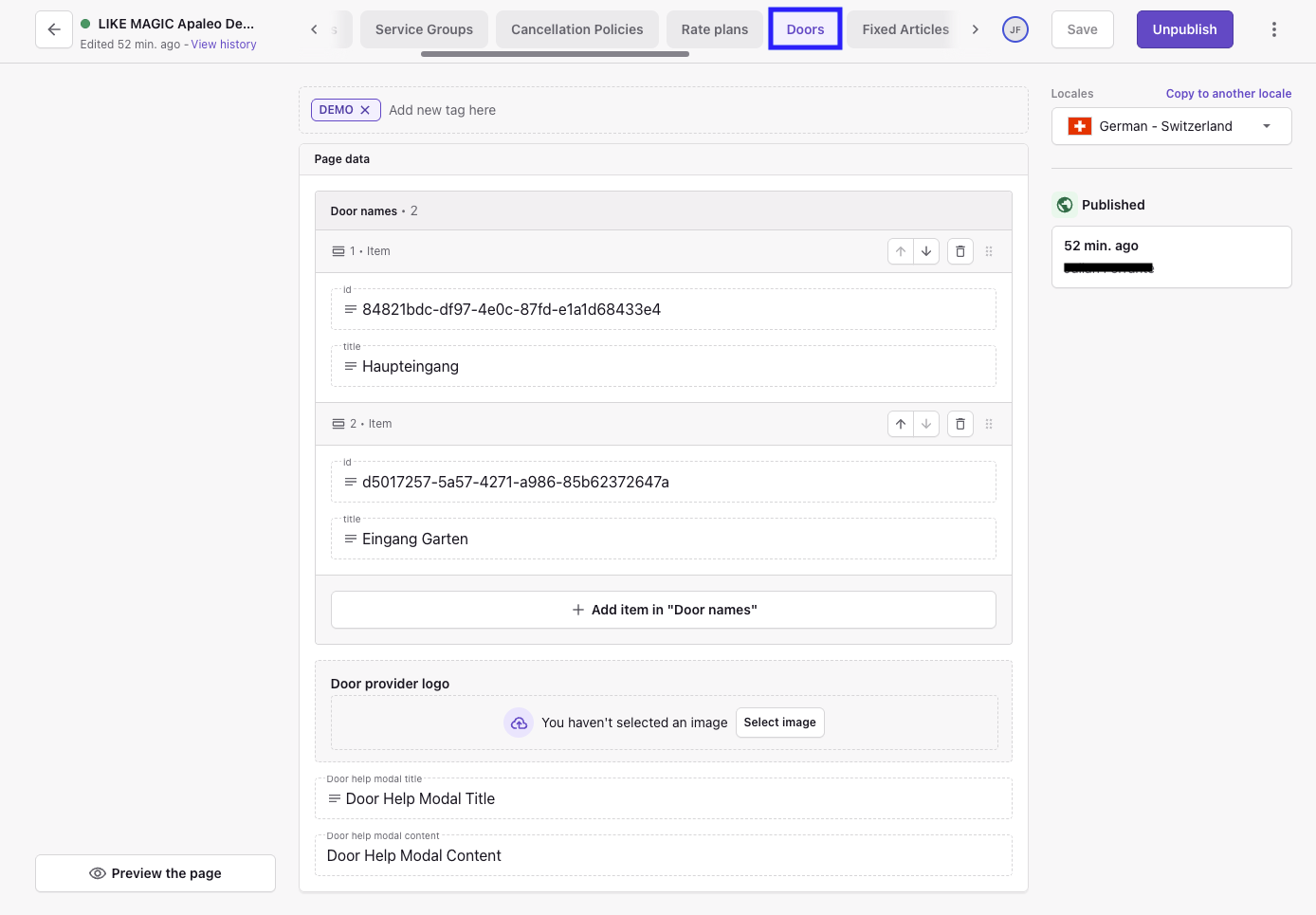
Task: Open the View history link
Action: click(x=224, y=45)
